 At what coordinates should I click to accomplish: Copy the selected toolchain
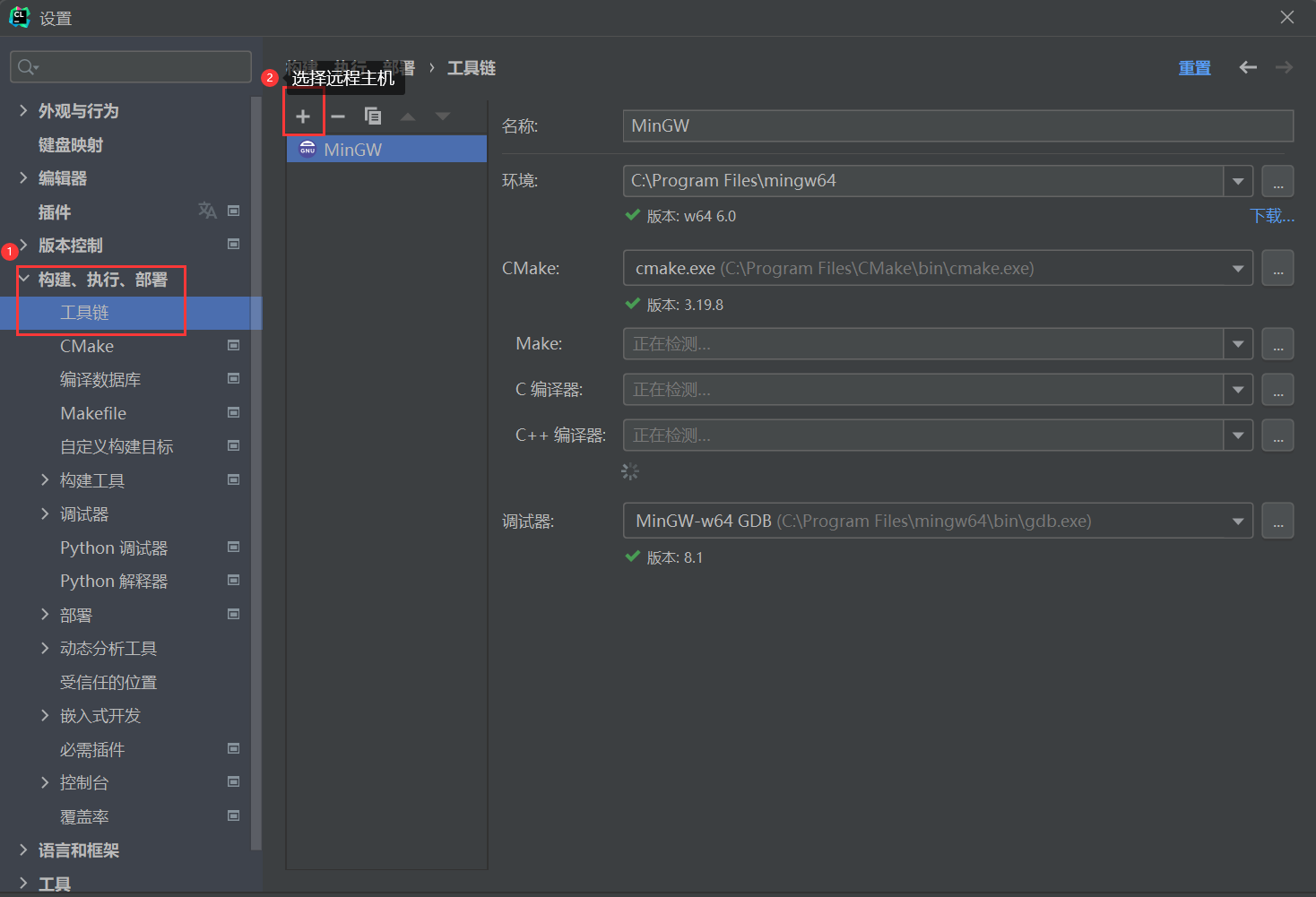tap(373, 116)
